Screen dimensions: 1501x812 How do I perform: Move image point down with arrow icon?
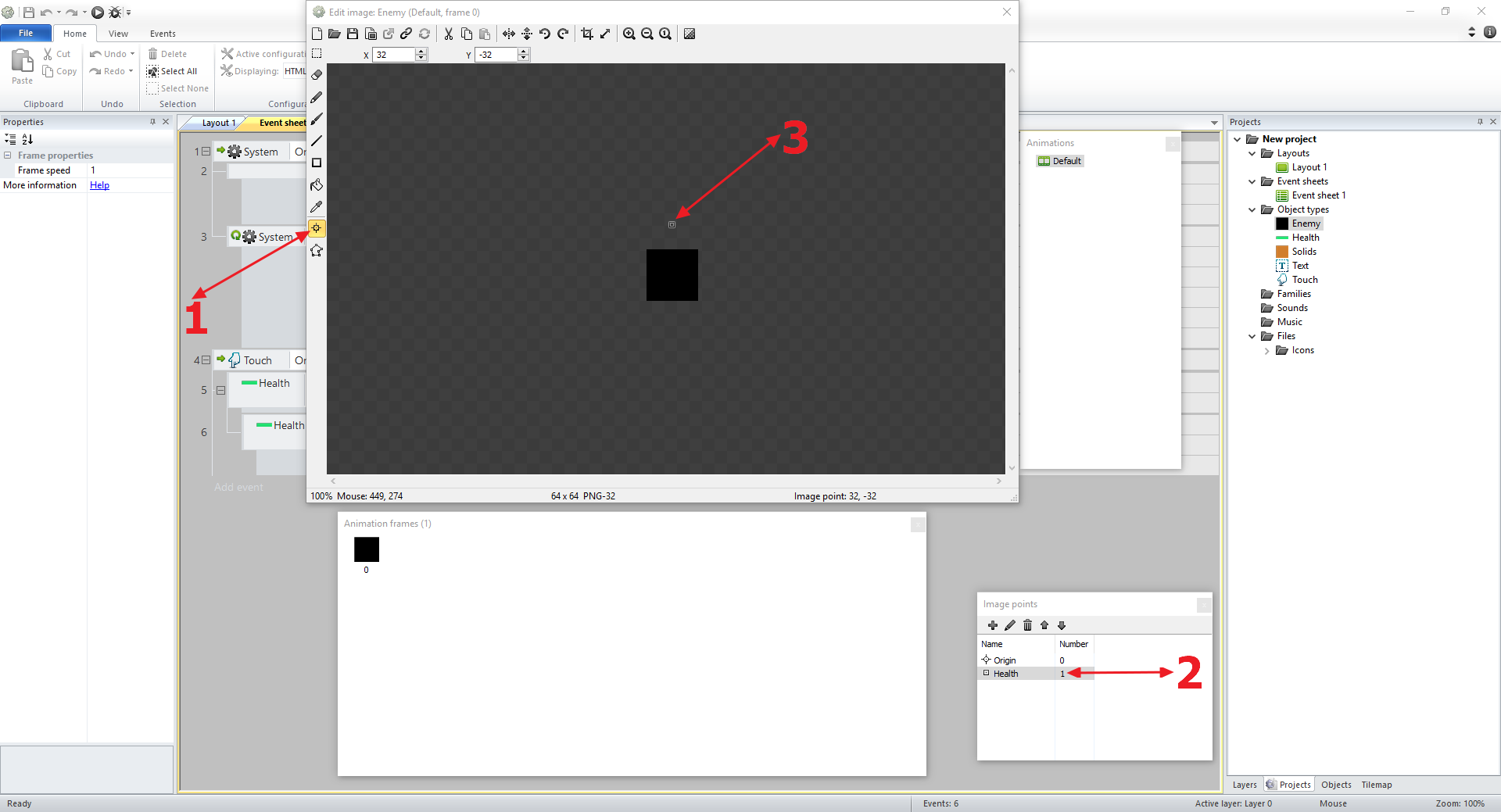click(1062, 625)
